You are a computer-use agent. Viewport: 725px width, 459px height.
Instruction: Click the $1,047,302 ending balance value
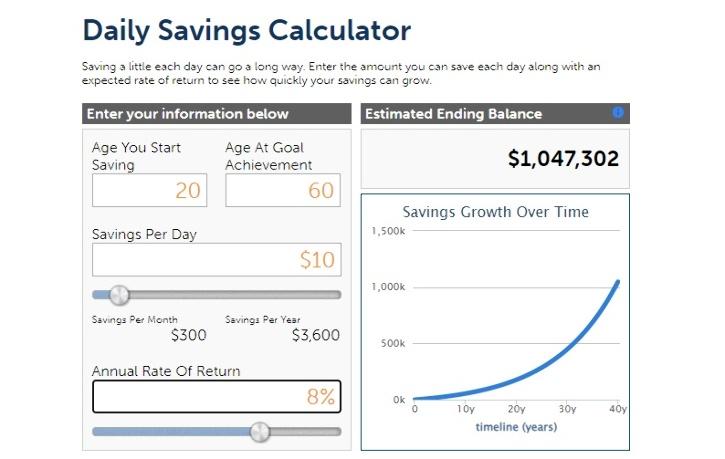pos(563,159)
